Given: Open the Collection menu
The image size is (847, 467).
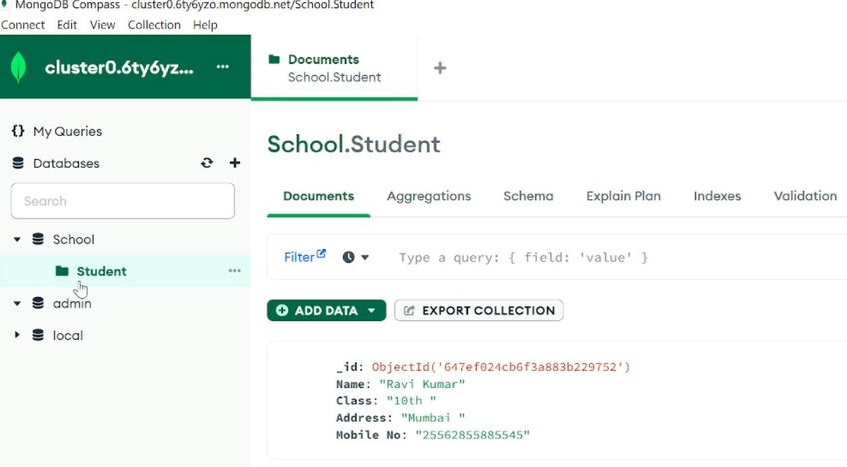Looking at the screenshot, I should point(154,25).
